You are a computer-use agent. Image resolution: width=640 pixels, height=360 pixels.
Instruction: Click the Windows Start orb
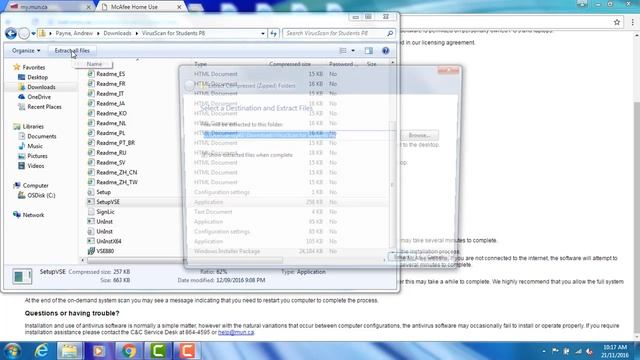click(12, 351)
